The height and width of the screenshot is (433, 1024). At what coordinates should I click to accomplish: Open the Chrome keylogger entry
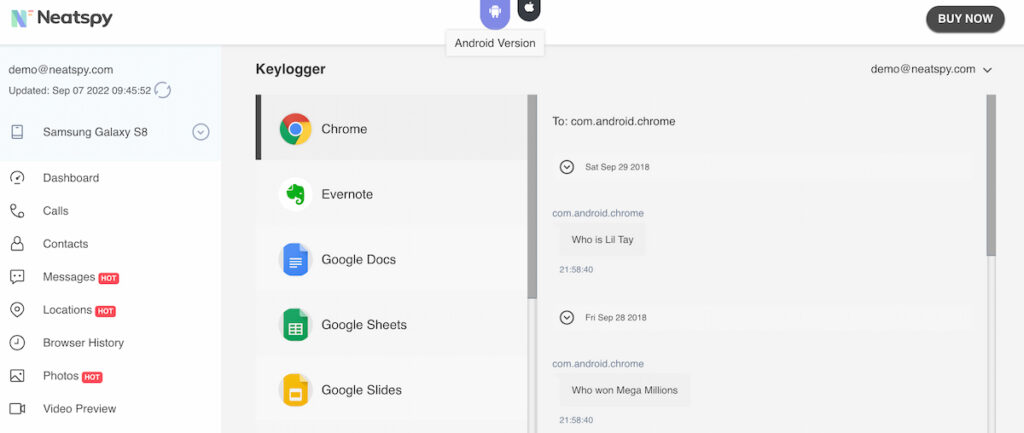tap(391, 128)
